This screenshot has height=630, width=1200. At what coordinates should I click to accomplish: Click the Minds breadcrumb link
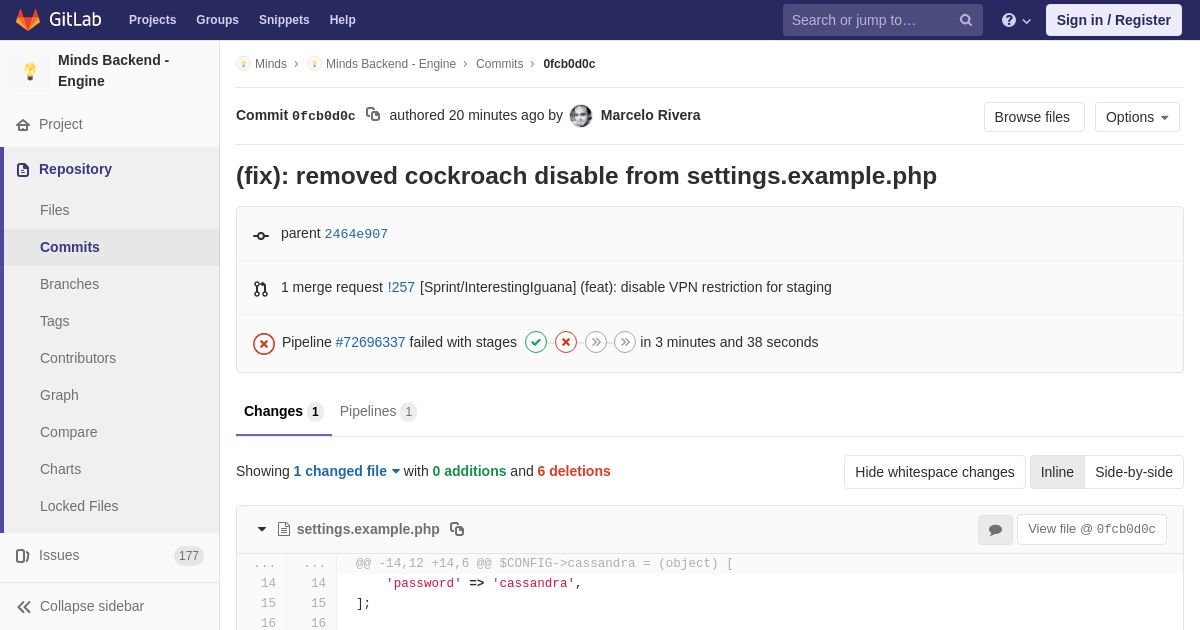pyautogui.click(x=270, y=64)
